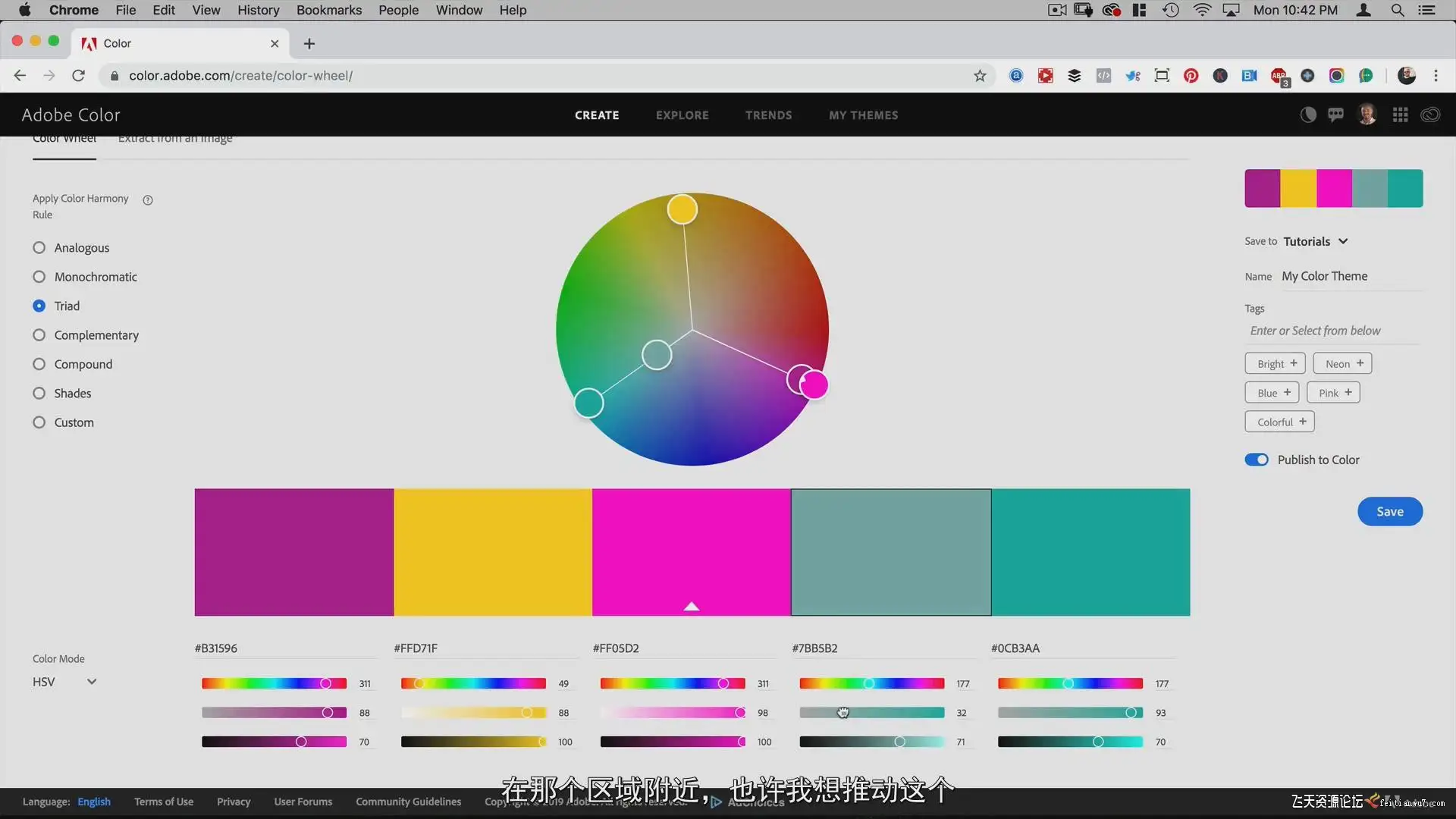Open the feedback chat bubble icon

coord(1336,115)
